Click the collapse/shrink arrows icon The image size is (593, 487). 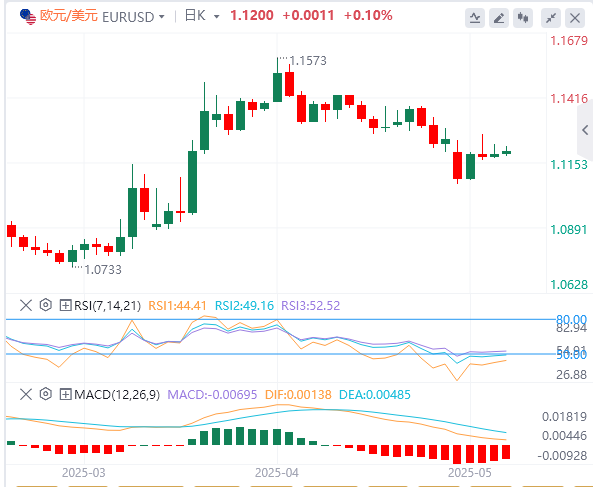click(x=551, y=18)
